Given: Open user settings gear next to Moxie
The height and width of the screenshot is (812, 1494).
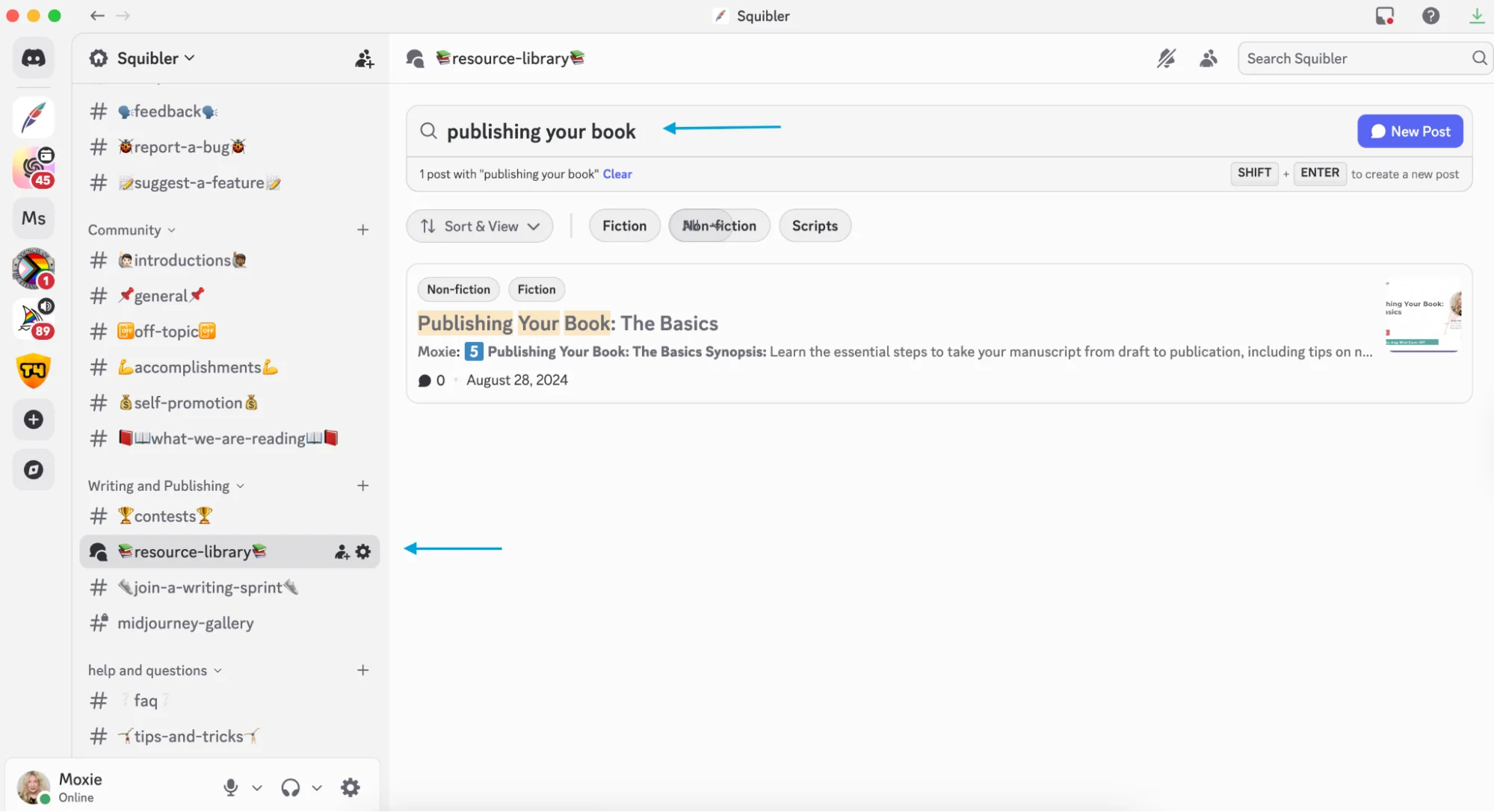Looking at the screenshot, I should pyautogui.click(x=350, y=787).
